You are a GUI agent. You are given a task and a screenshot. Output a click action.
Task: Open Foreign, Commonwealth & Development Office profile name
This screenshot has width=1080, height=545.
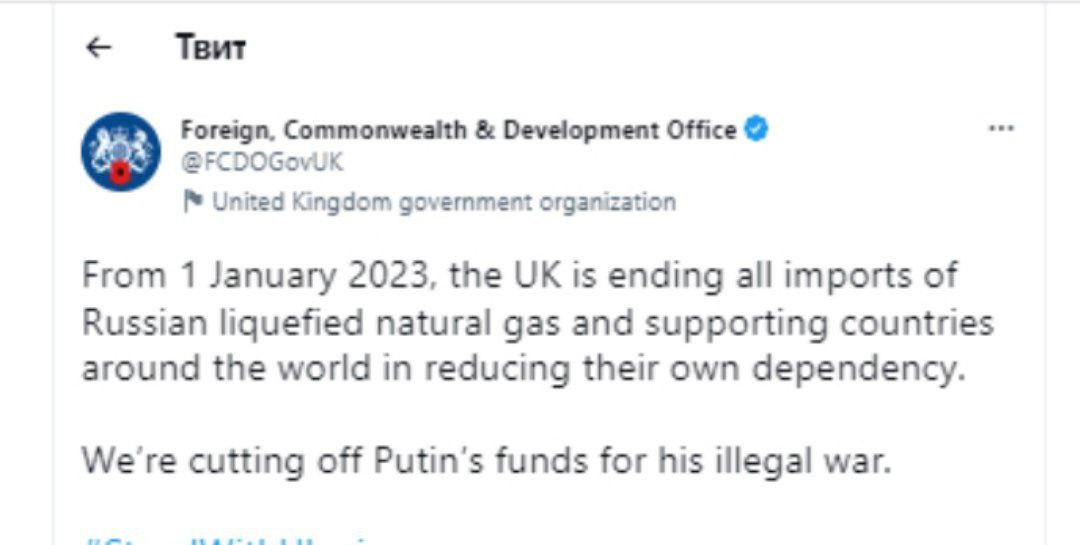click(x=459, y=130)
